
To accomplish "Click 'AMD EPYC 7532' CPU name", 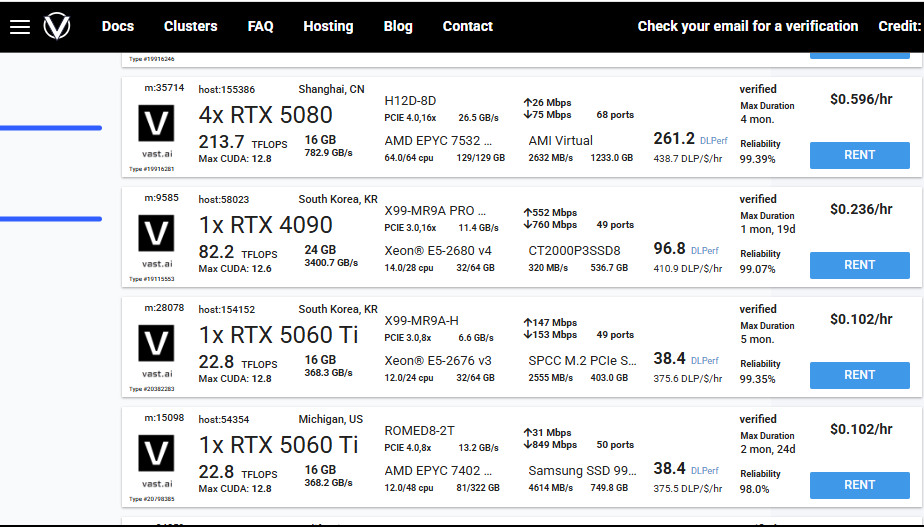I will [x=438, y=141].
